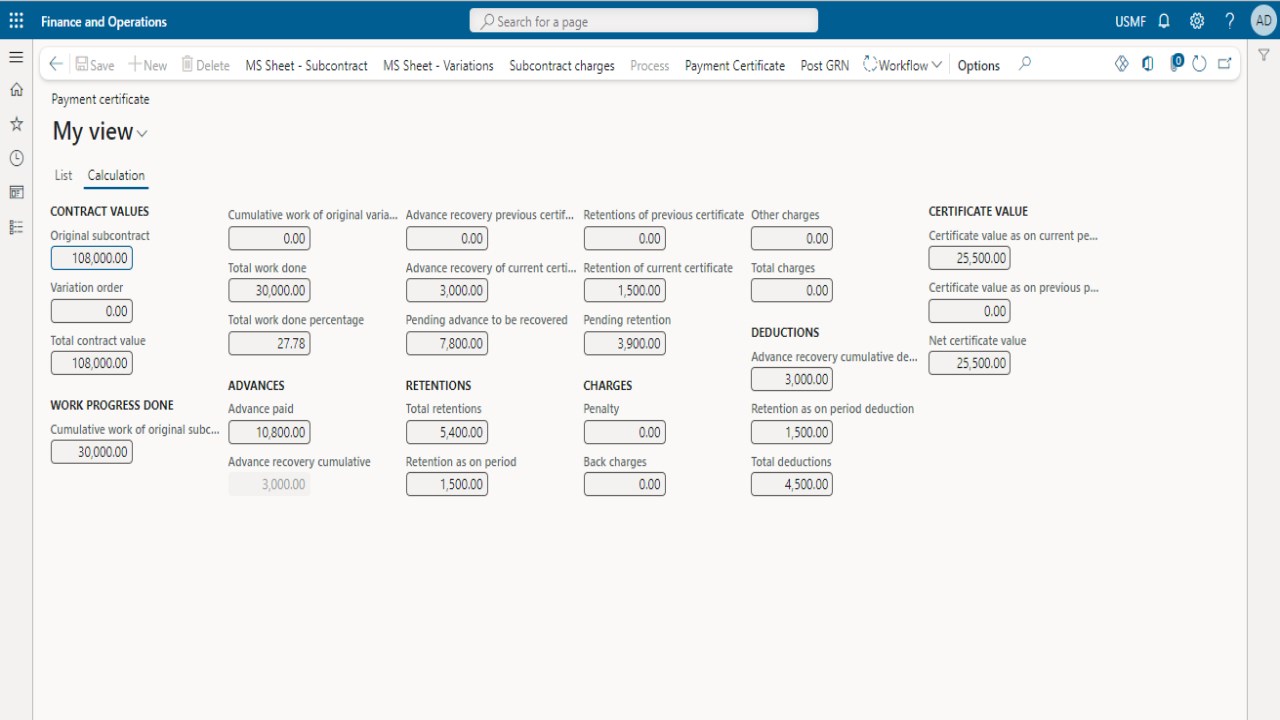
Task: Open Favorites star in sidebar
Action: (x=16, y=124)
